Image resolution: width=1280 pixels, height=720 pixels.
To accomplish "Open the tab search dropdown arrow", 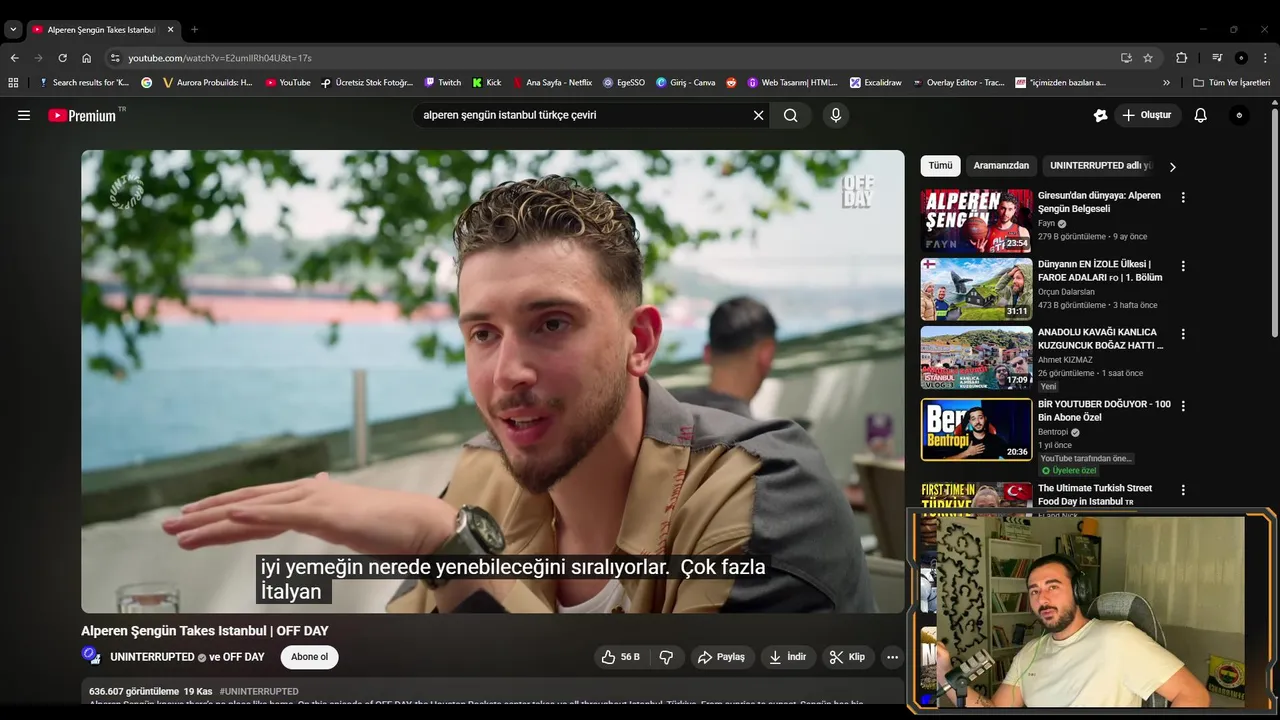I will 13,30.
